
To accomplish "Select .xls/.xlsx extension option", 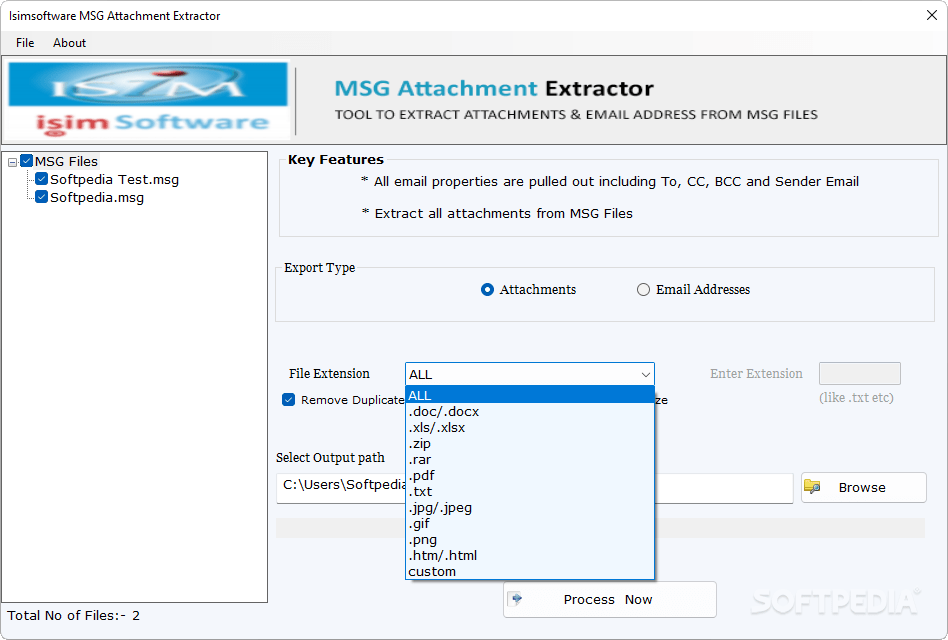I will click(x=530, y=427).
